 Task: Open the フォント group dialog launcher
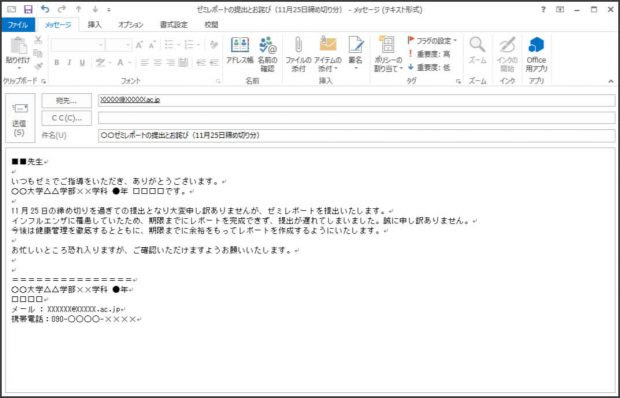pos(218,81)
